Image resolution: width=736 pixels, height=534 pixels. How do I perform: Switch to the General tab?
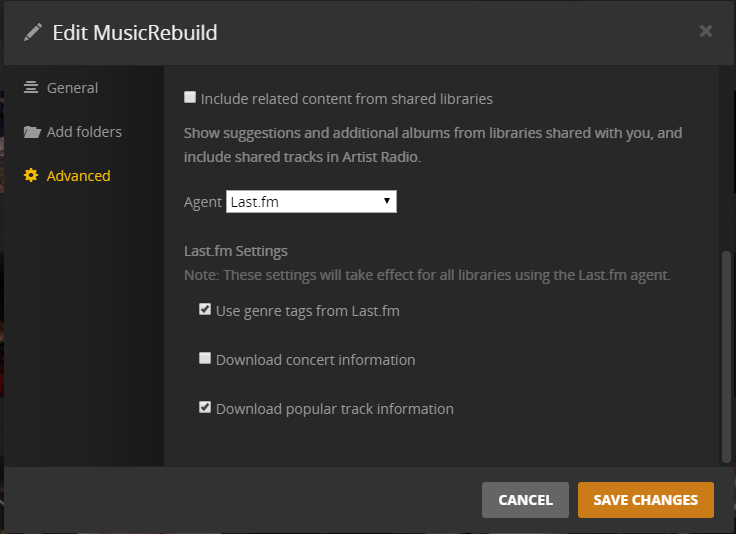pyautogui.click(x=72, y=88)
